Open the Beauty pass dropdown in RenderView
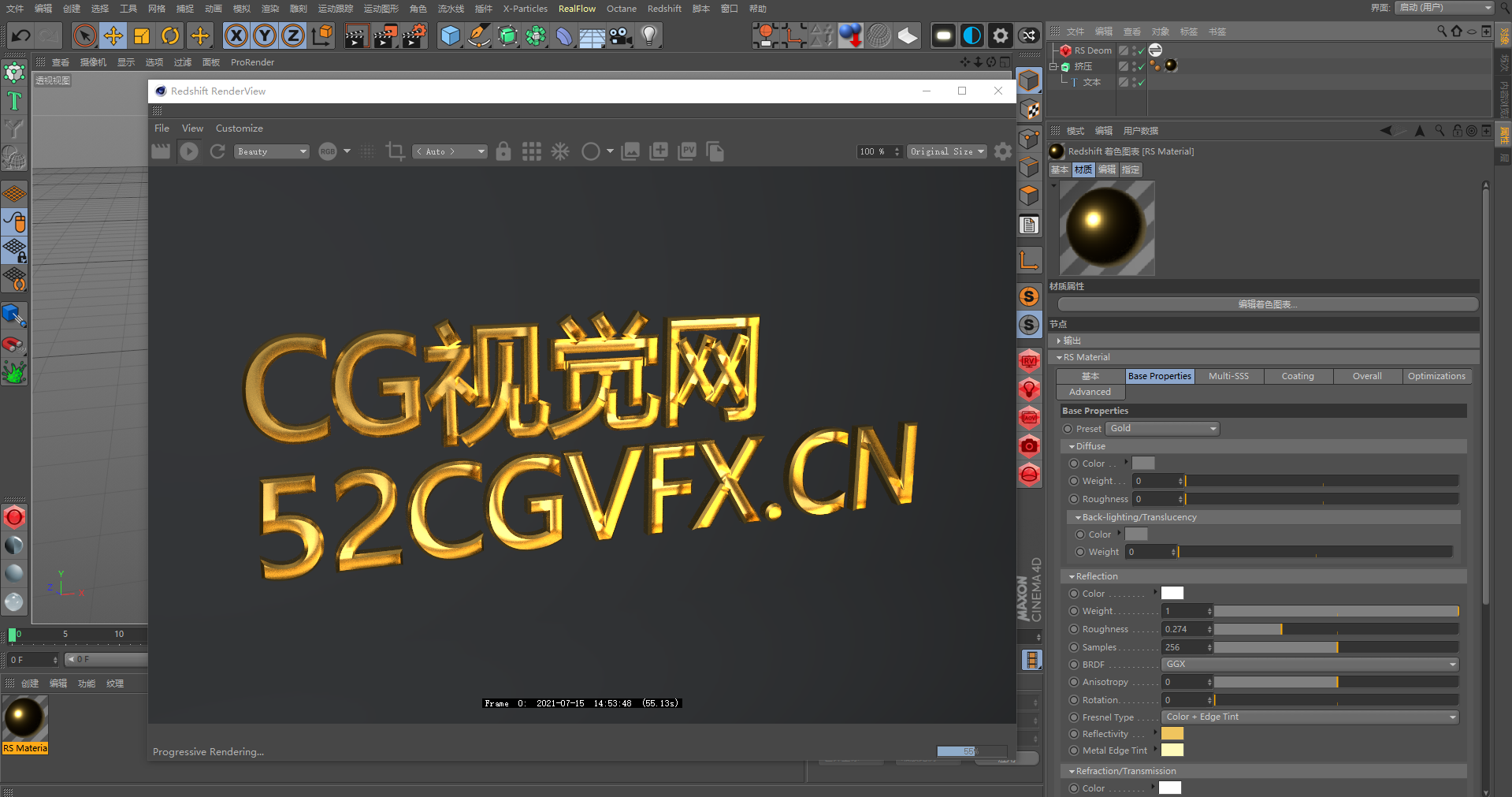 point(272,151)
